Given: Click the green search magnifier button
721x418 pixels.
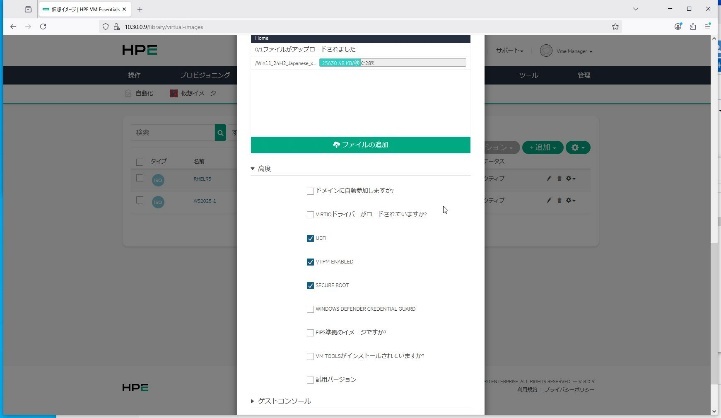Looking at the screenshot, I should click(220, 132).
